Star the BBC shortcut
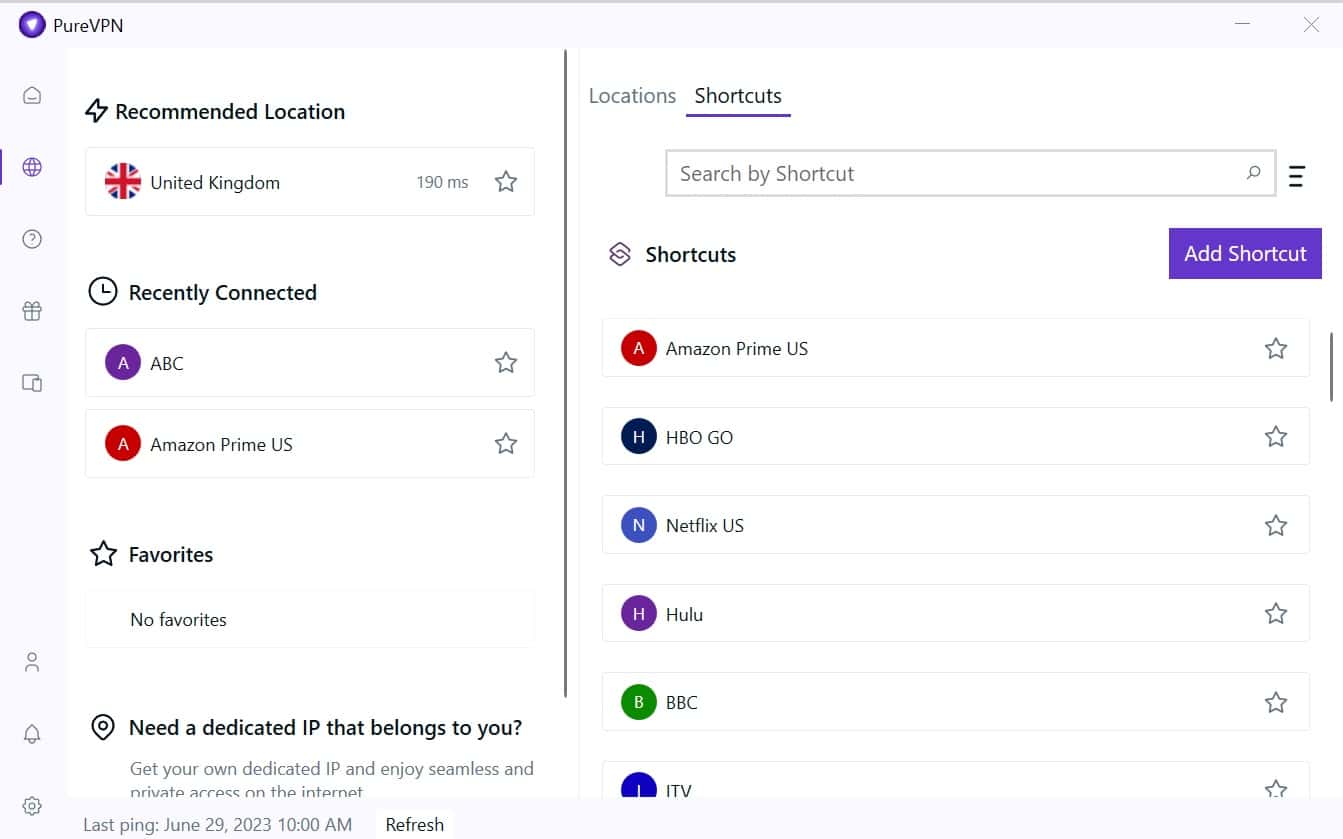 click(1276, 702)
